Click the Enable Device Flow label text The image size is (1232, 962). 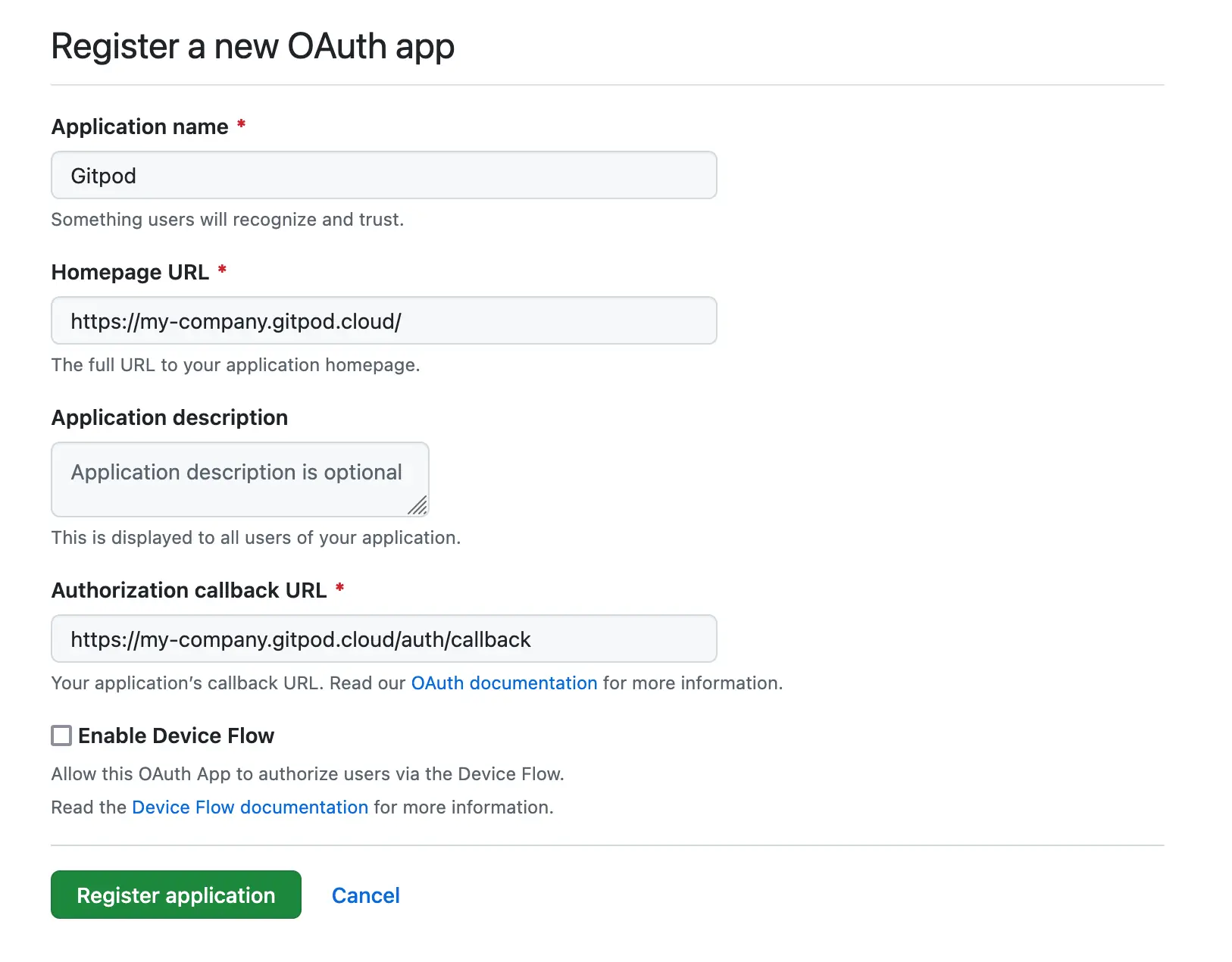(x=176, y=736)
